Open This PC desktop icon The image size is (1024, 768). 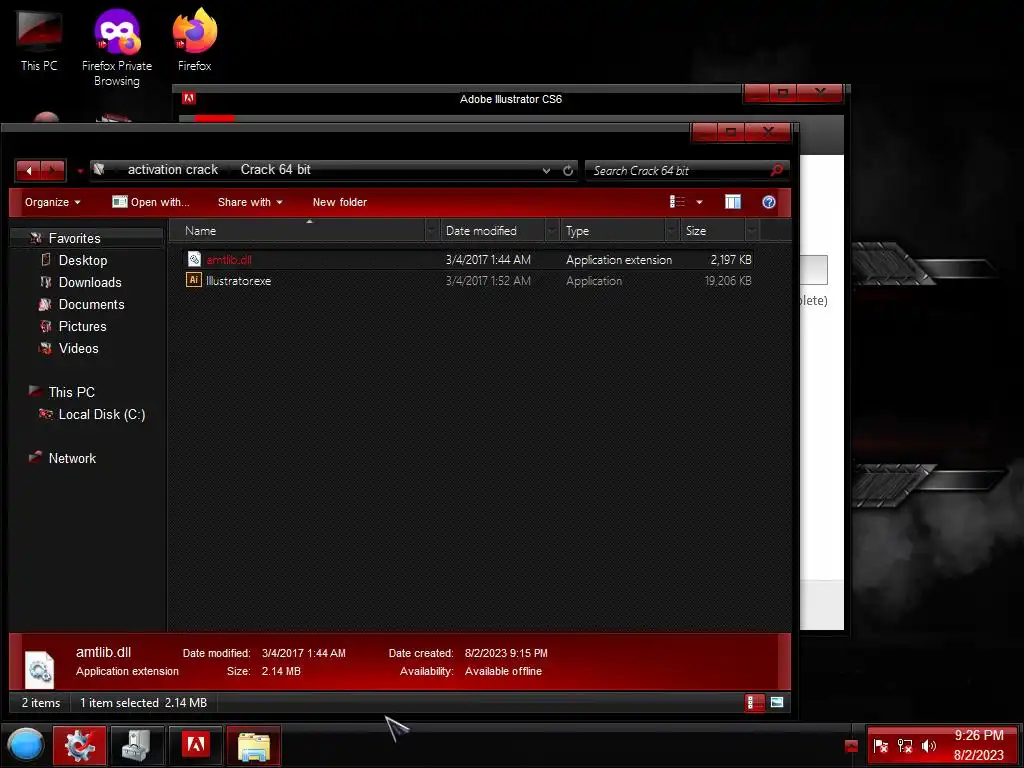point(39,39)
